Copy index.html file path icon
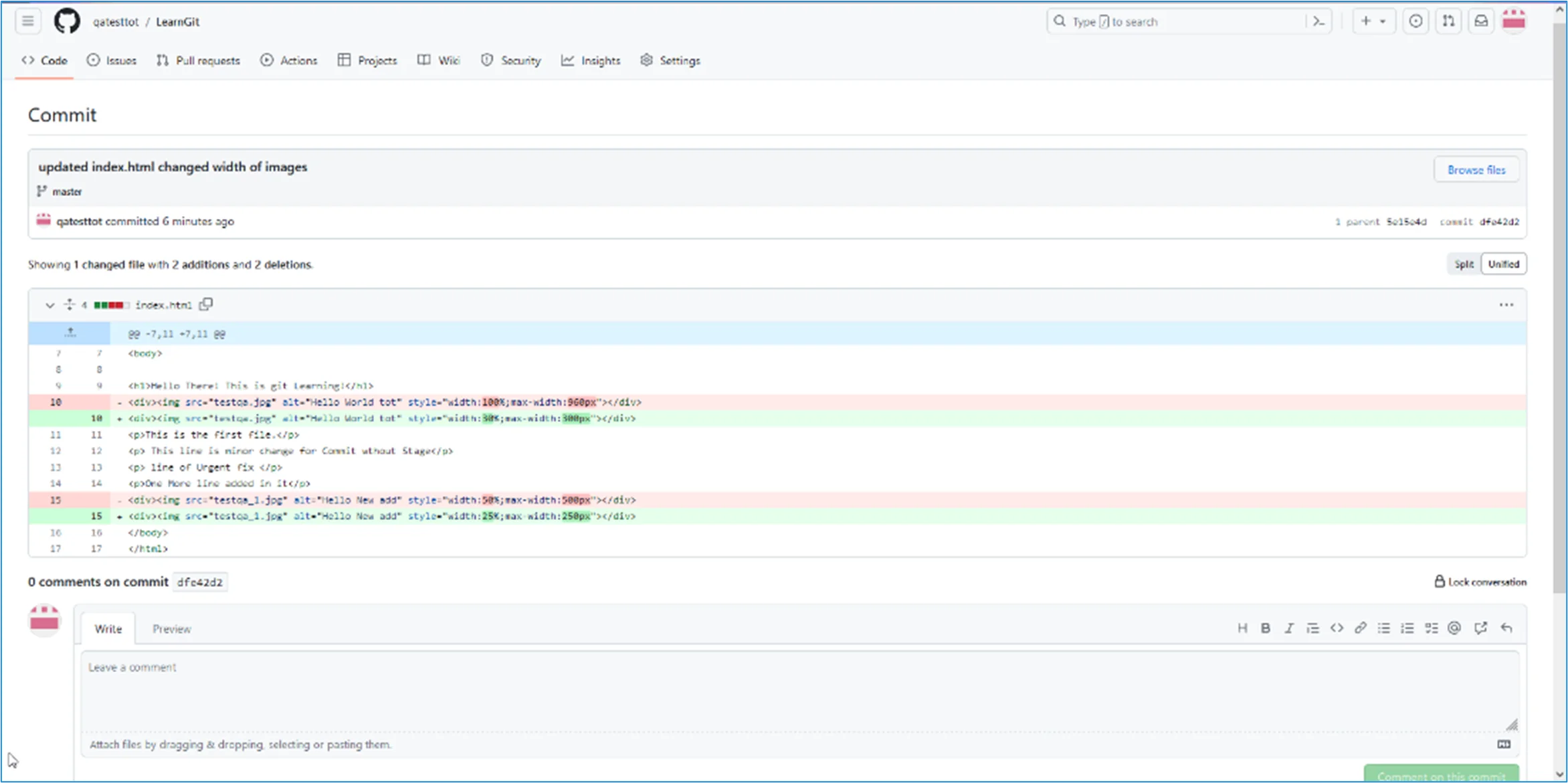The image size is (1568, 783). coord(206,304)
